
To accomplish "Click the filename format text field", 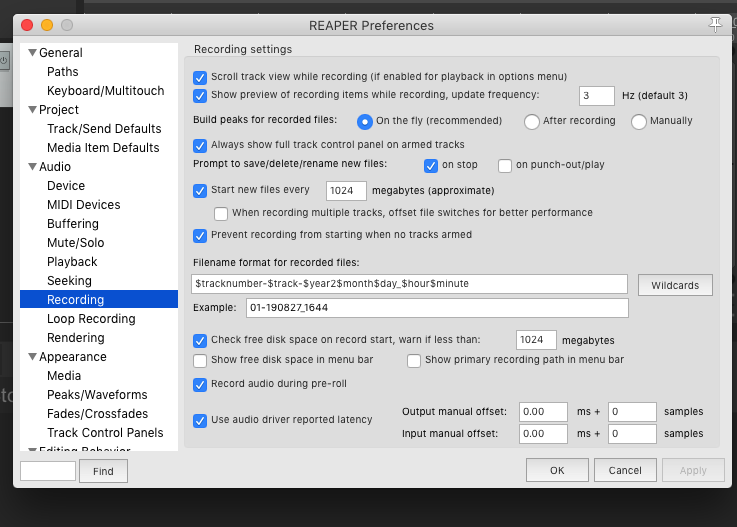I will click(409, 283).
